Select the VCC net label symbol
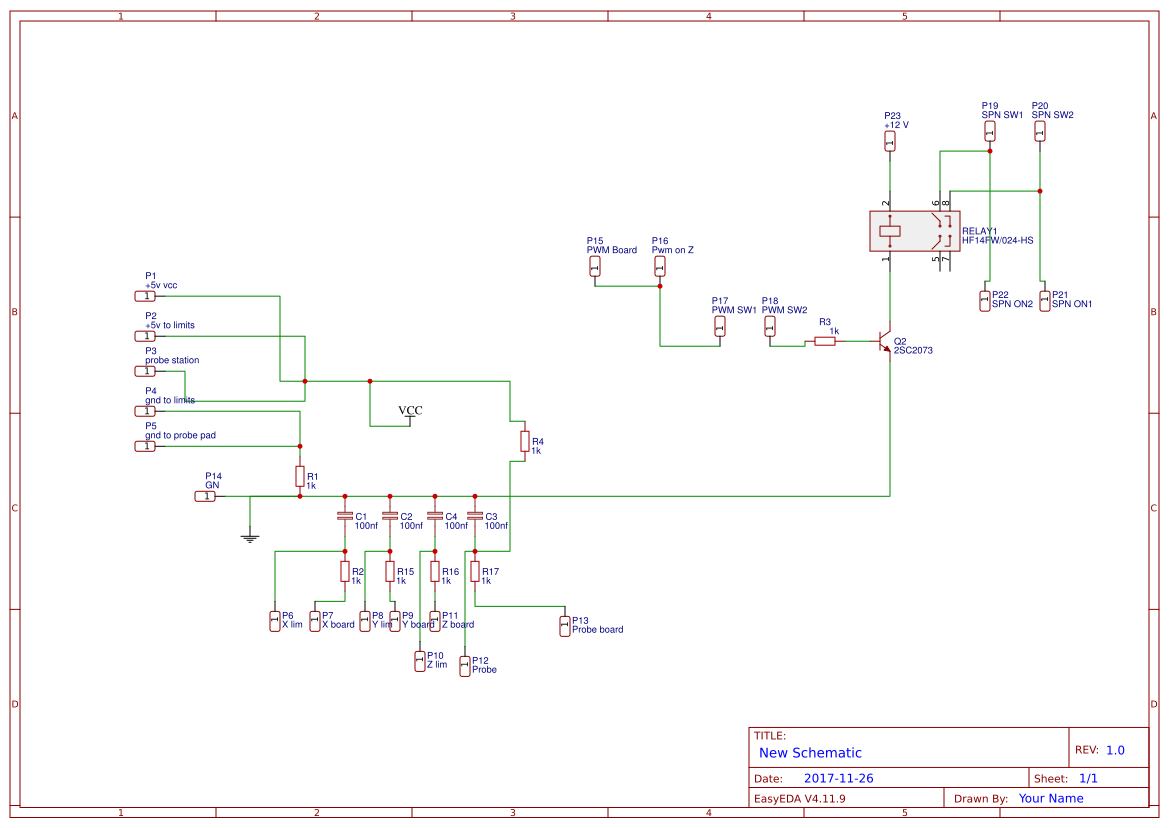The height and width of the screenshot is (828, 1169). click(x=408, y=413)
